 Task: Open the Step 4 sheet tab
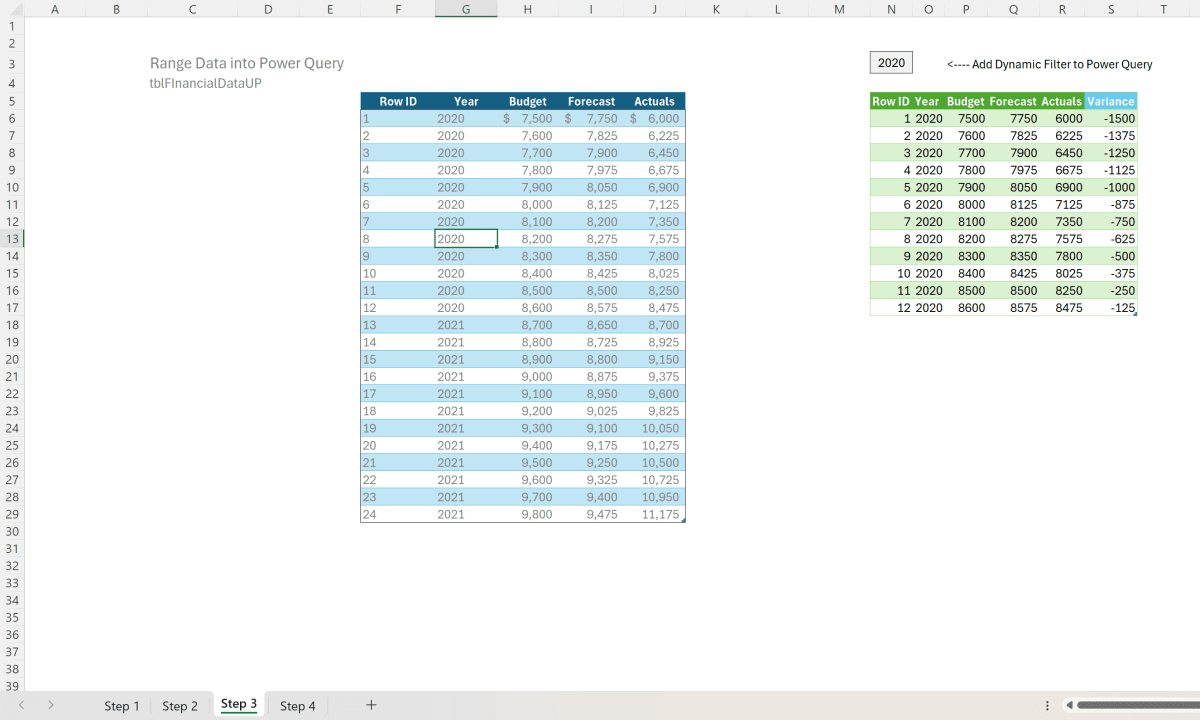pyautogui.click(x=297, y=705)
